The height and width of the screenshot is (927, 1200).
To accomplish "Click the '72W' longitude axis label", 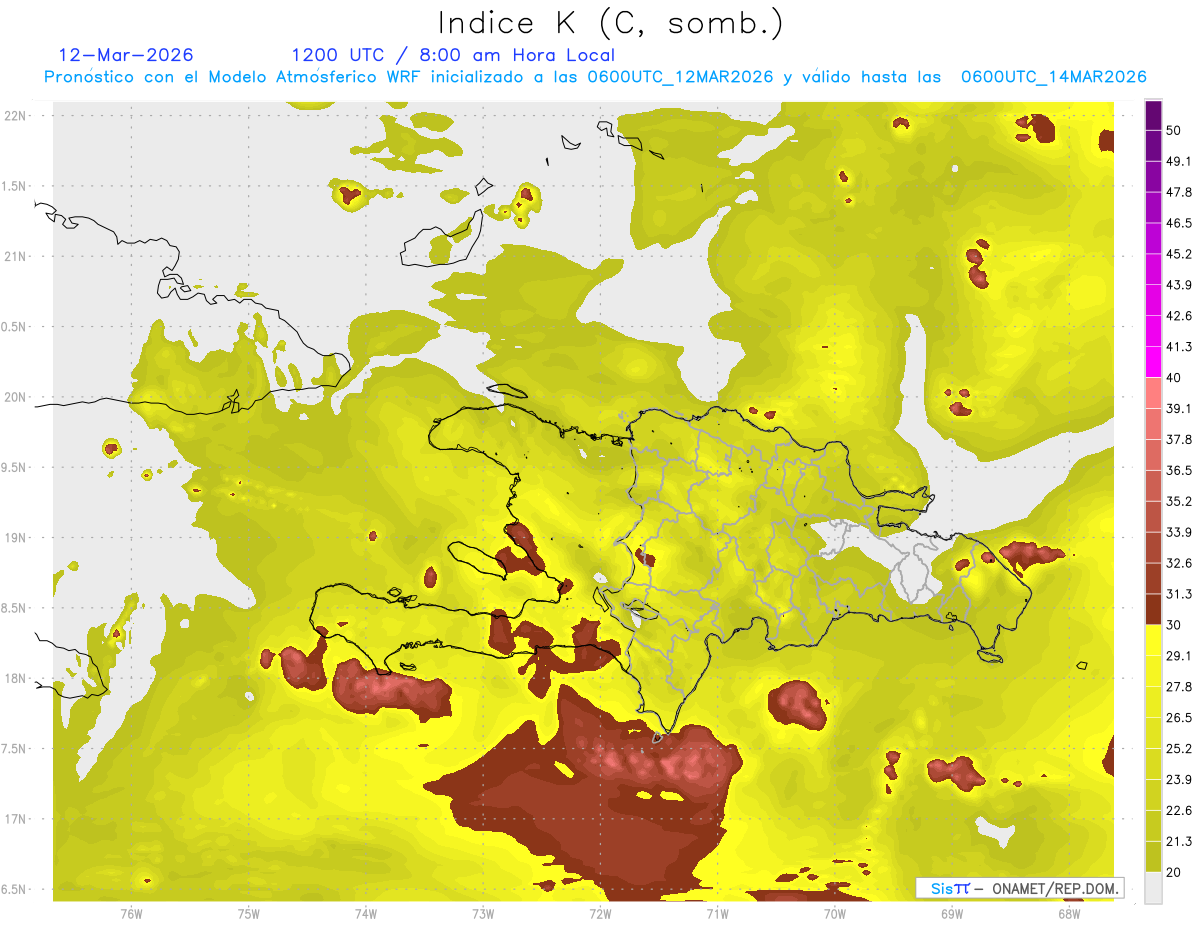I will [x=600, y=913].
